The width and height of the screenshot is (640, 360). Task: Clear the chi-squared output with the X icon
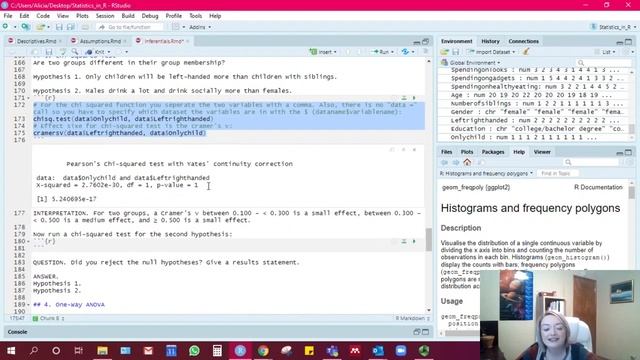coord(414,150)
